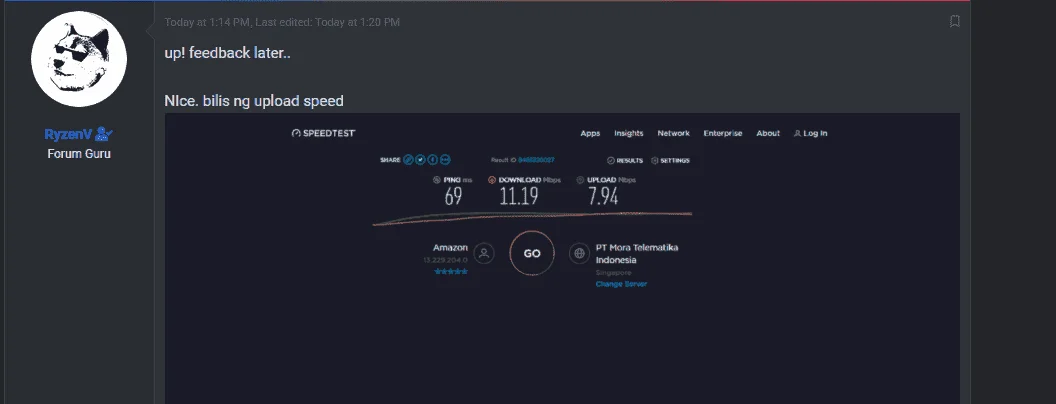Image resolution: width=1056 pixels, height=404 pixels.
Task: Click the user icon next to Amazon
Action: (x=484, y=254)
